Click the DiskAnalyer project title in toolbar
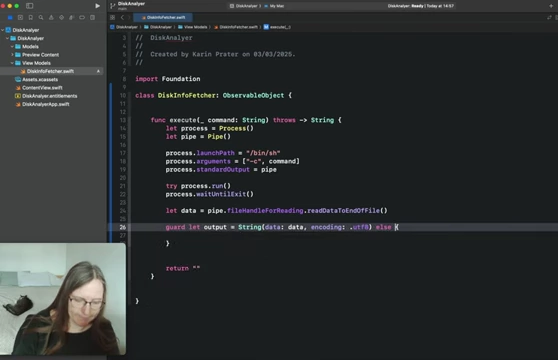The image size is (558, 360). click(131, 4)
